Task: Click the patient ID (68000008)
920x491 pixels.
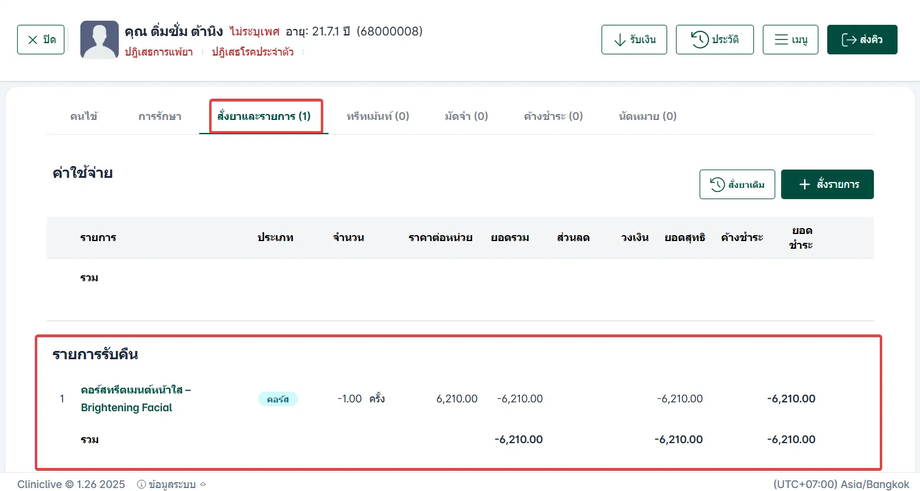Action: [390, 31]
